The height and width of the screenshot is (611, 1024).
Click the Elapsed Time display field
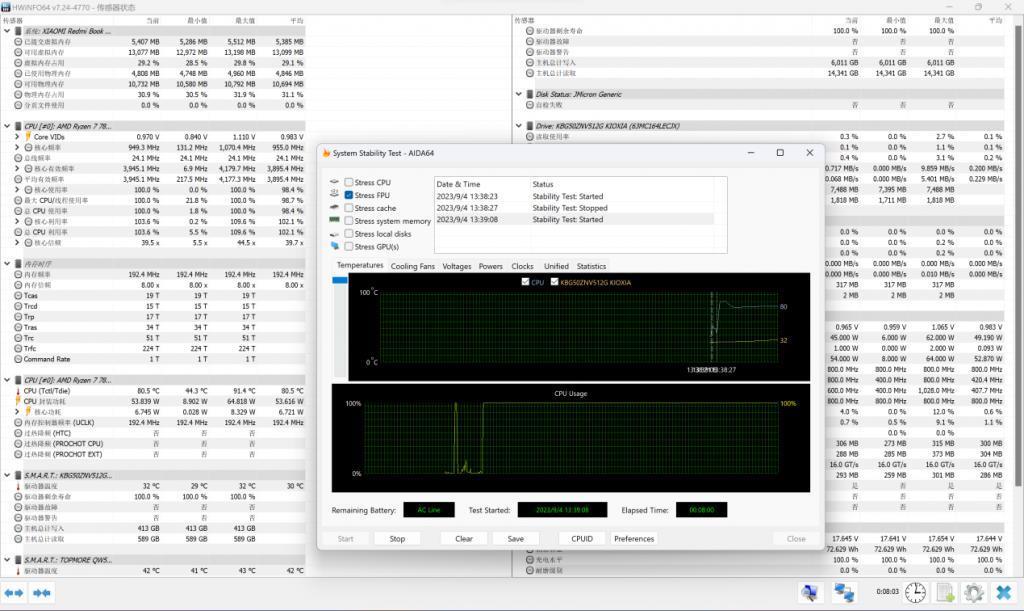[x=701, y=510]
